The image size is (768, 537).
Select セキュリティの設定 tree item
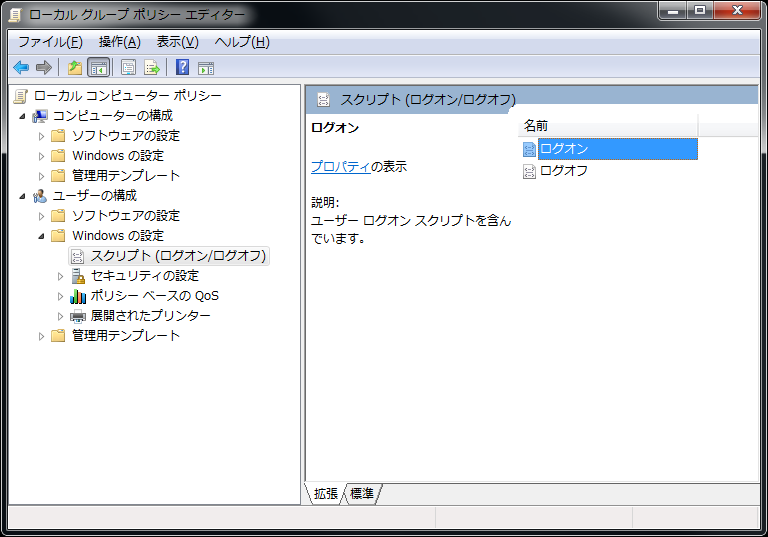click(144, 276)
